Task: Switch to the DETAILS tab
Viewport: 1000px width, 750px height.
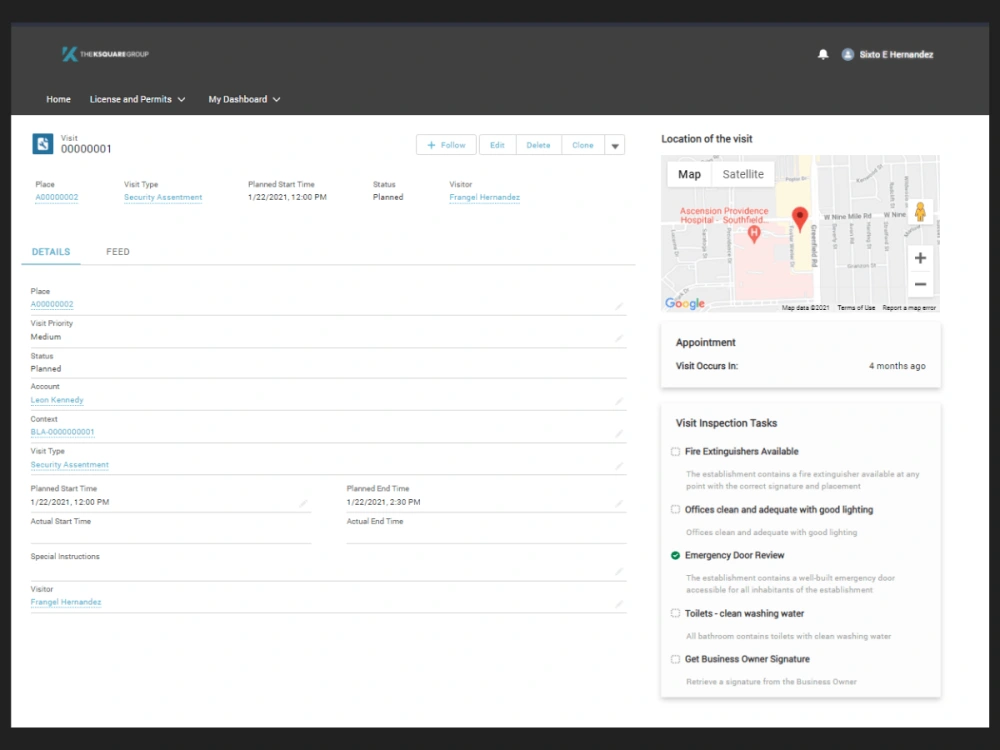Action: [51, 252]
